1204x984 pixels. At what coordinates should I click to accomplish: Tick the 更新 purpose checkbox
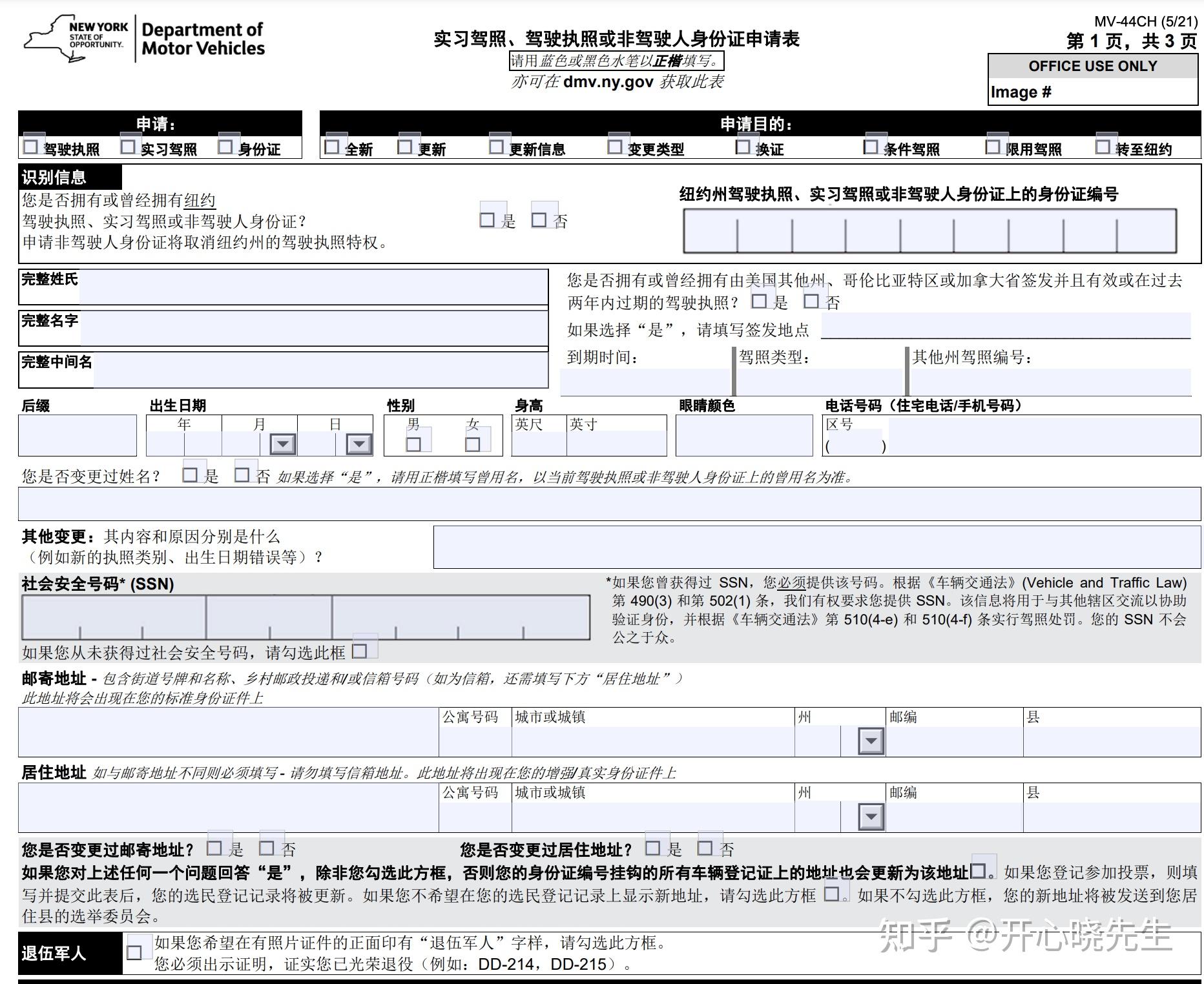tap(405, 147)
